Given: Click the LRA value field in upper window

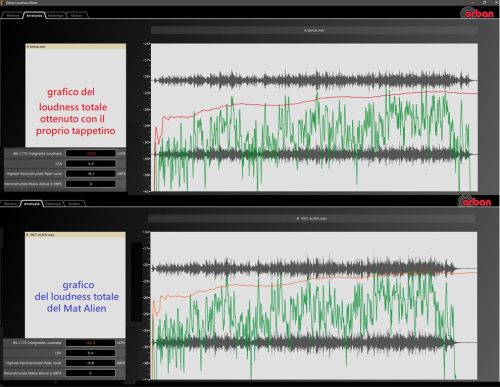Looking at the screenshot, I should (x=91, y=163).
